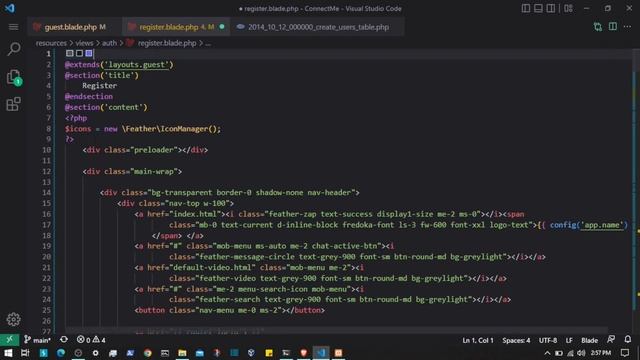
Task: Open the Extensions view
Action: point(13,104)
